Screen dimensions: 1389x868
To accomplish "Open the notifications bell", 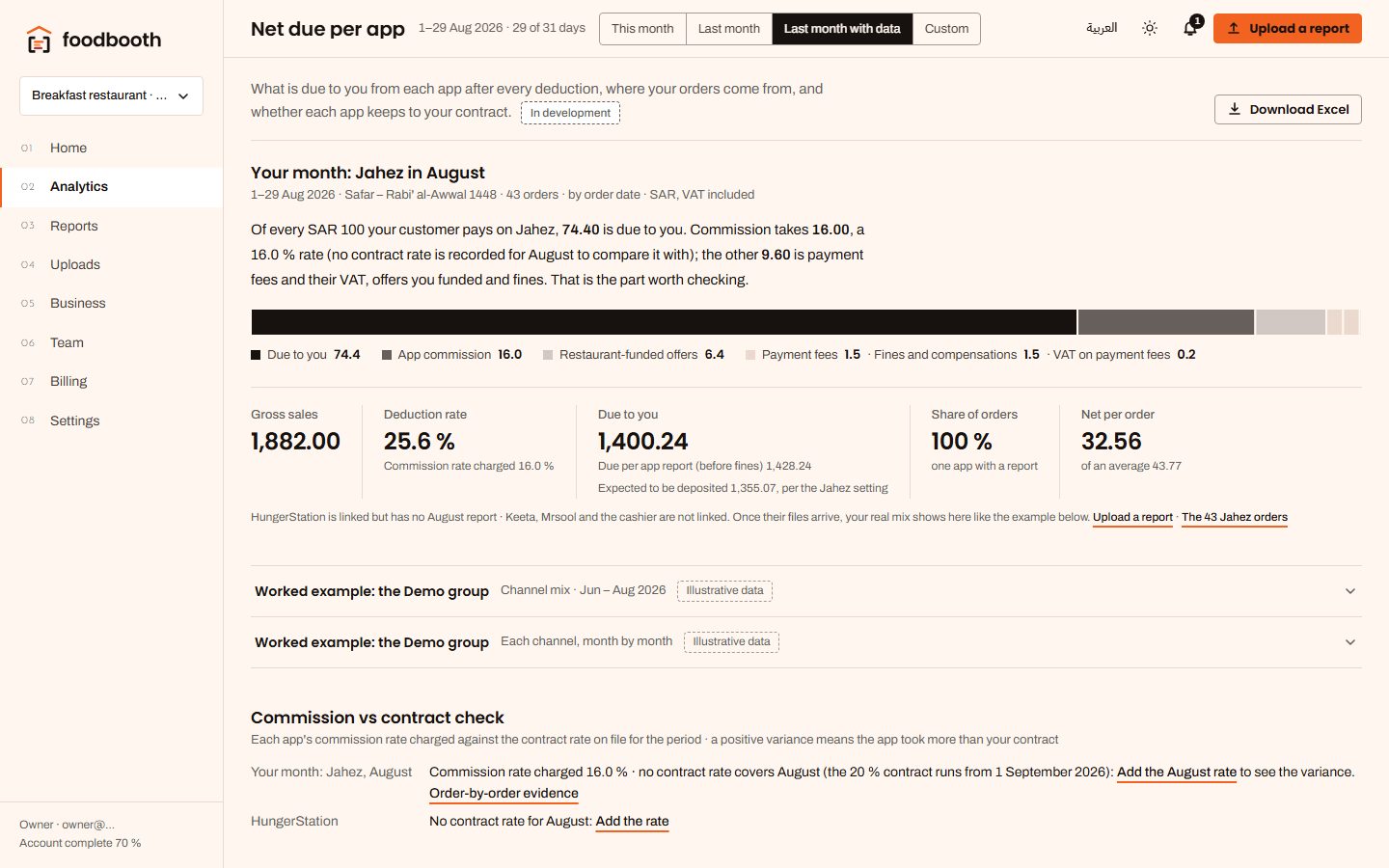I will tap(1190, 28).
